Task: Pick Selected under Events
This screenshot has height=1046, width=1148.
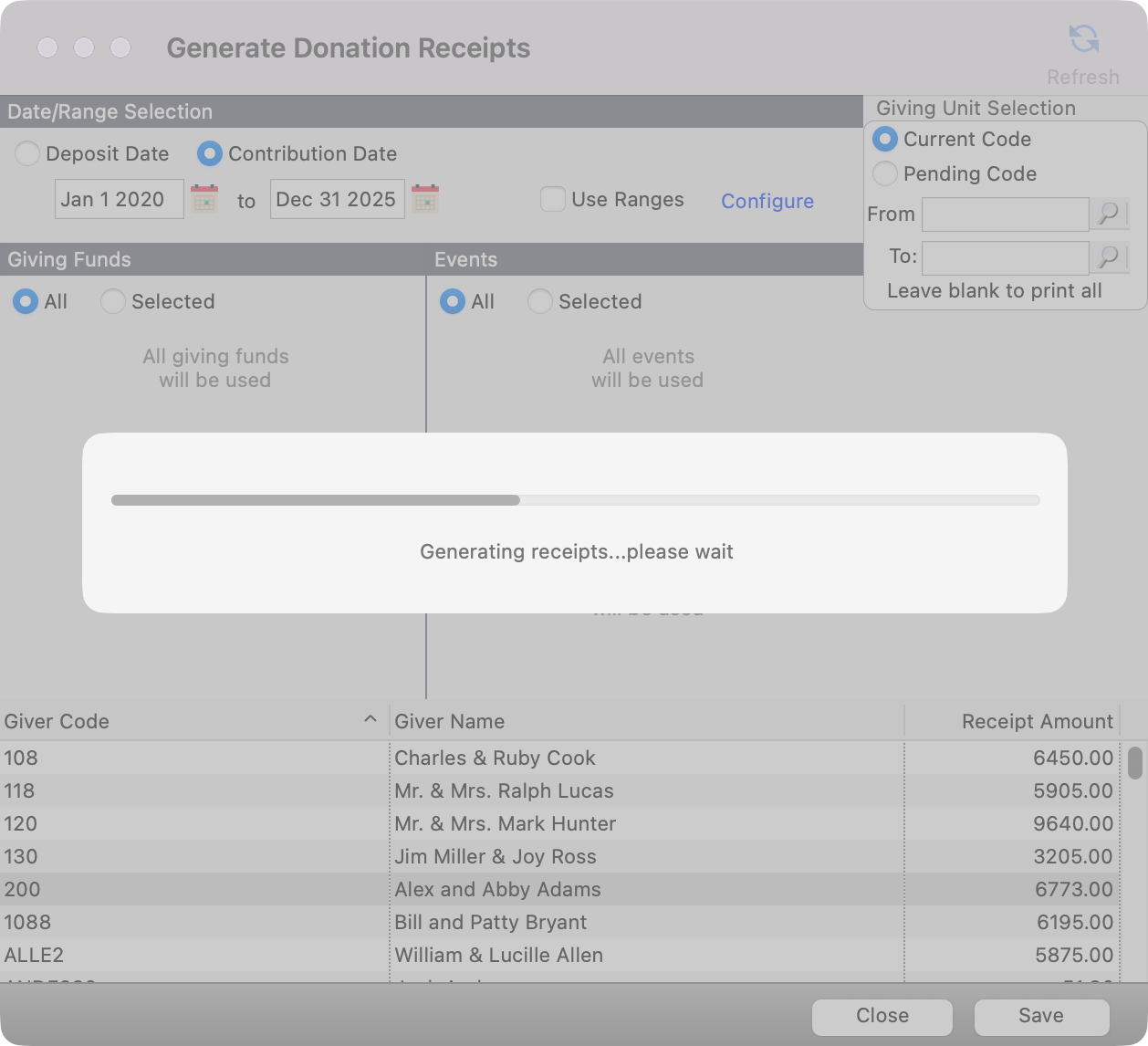Action: [540, 301]
